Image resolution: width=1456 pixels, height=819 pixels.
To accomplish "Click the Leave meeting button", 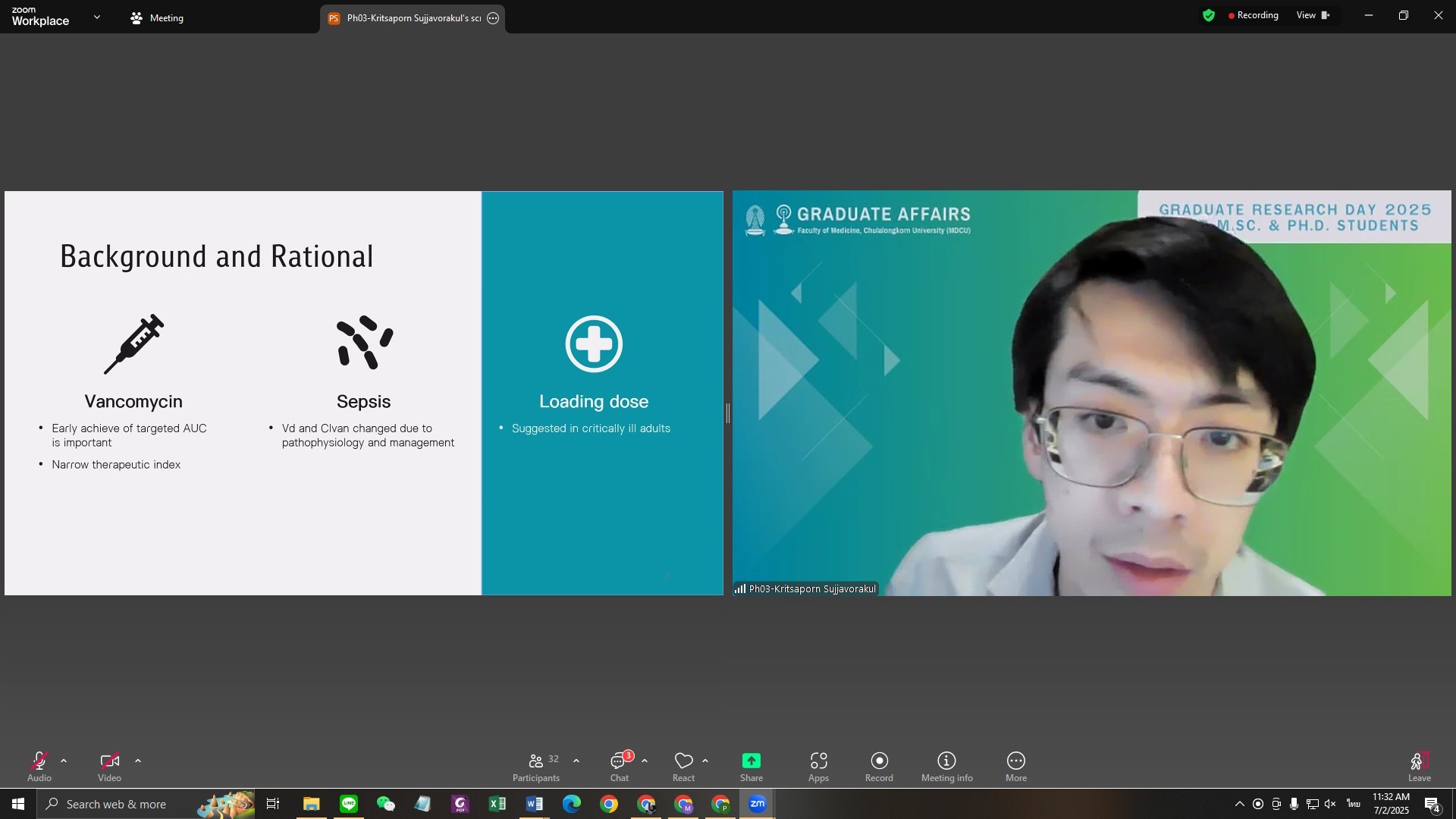I will [1419, 766].
